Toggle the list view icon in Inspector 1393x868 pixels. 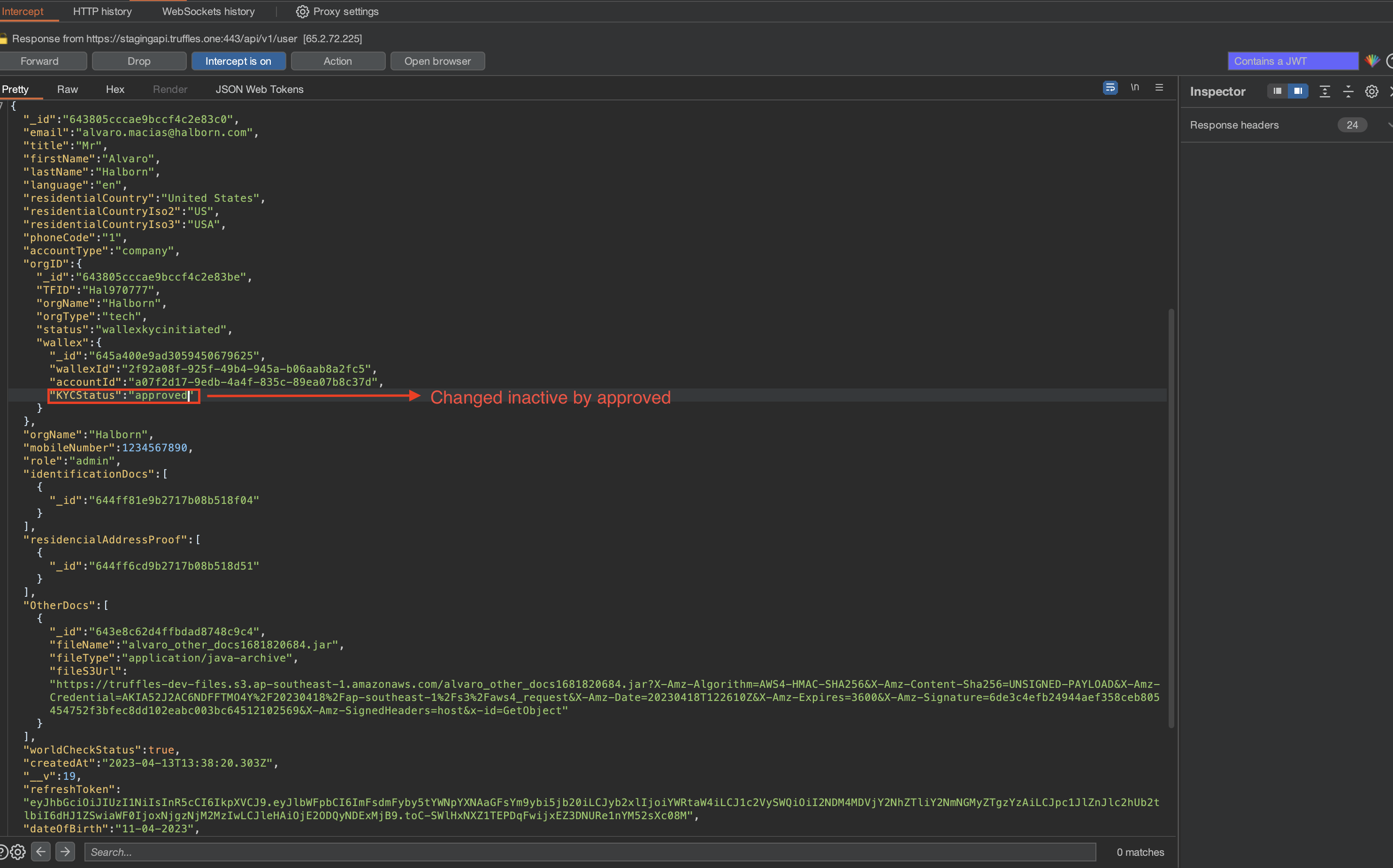tap(1277, 91)
